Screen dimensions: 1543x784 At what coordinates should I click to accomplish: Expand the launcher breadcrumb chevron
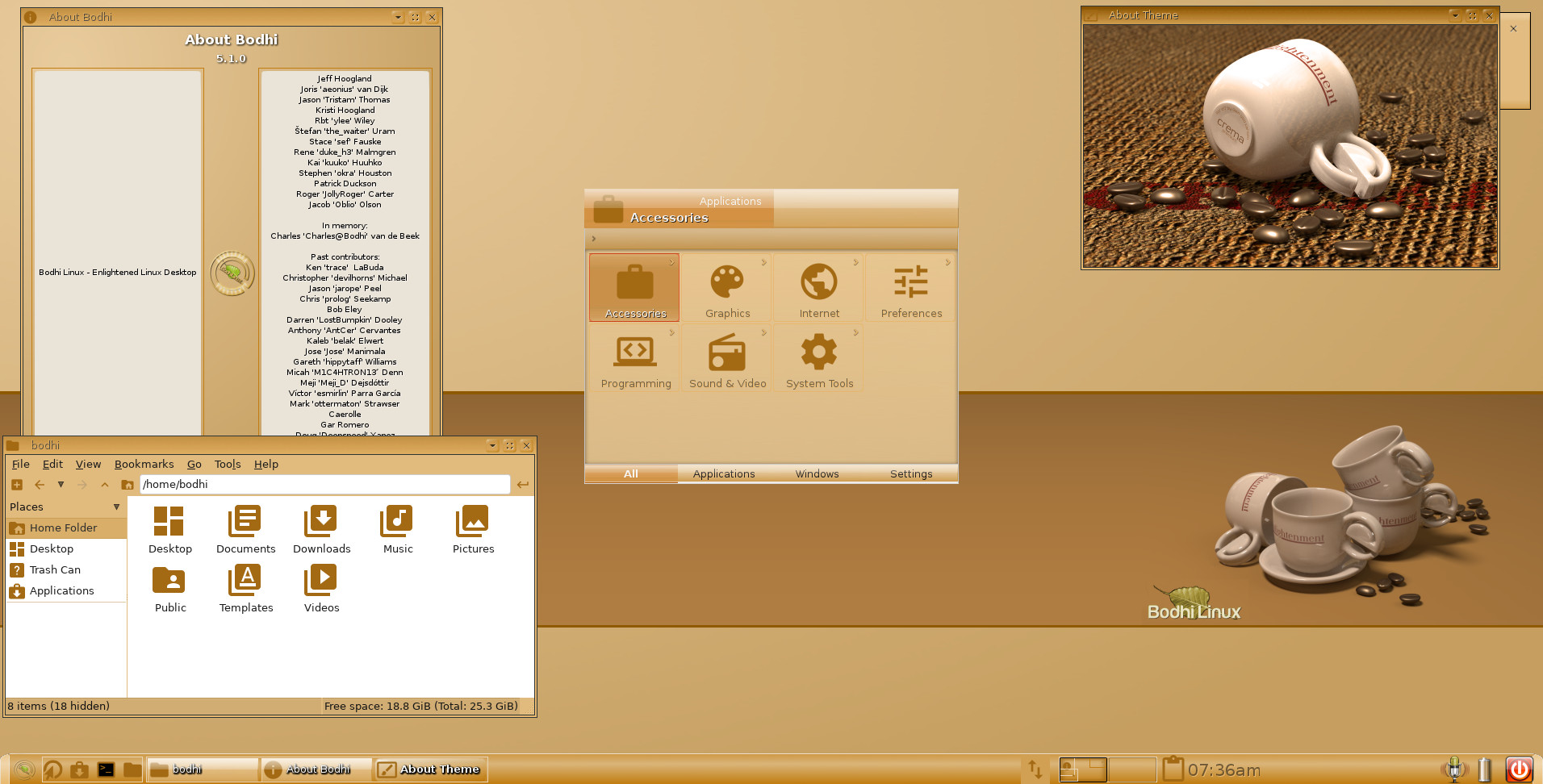pyautogui.click(x=593, y=239)
